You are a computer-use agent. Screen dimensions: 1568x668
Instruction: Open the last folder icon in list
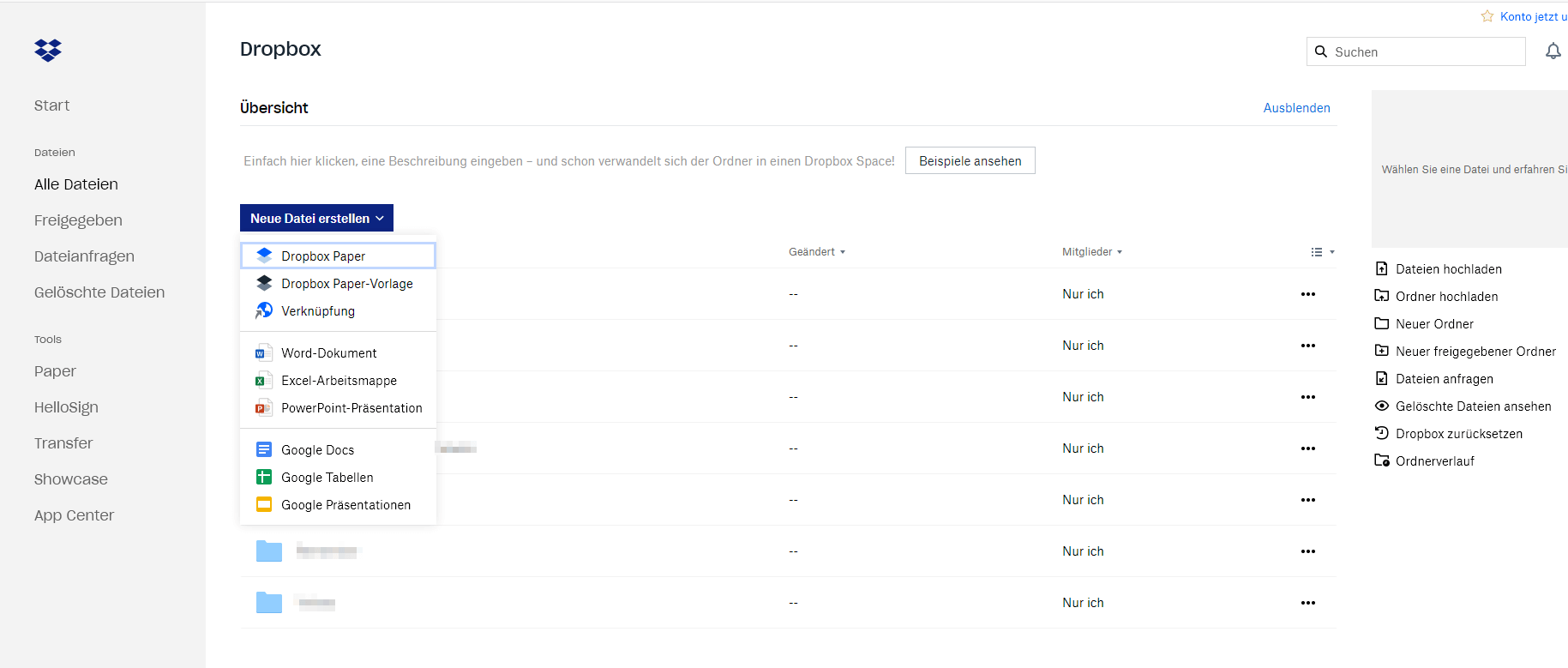click(269, 602)
